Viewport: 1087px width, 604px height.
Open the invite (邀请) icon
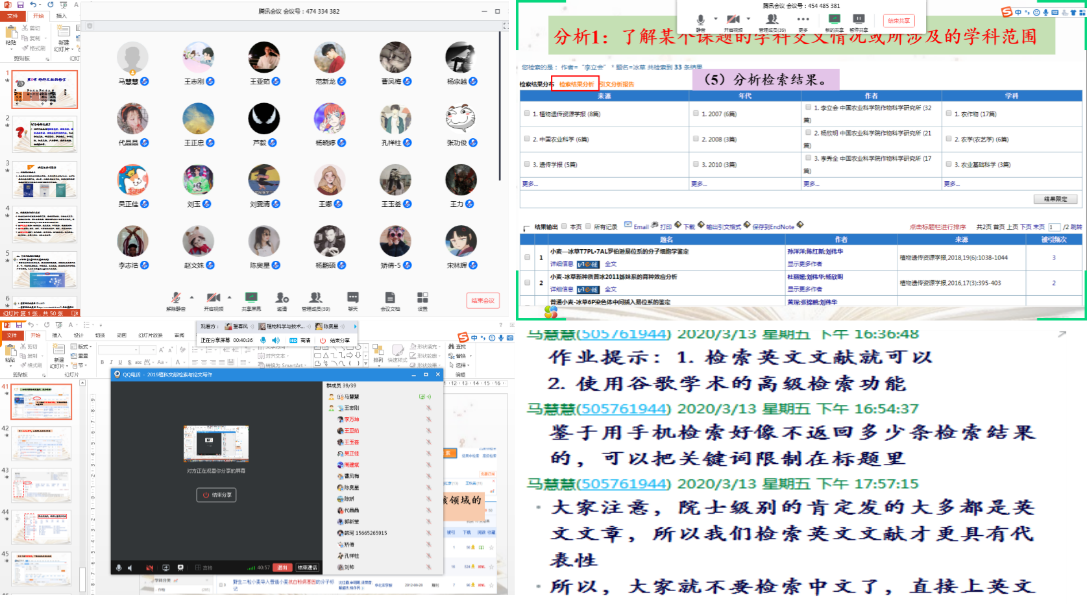[x=282, y=297]
